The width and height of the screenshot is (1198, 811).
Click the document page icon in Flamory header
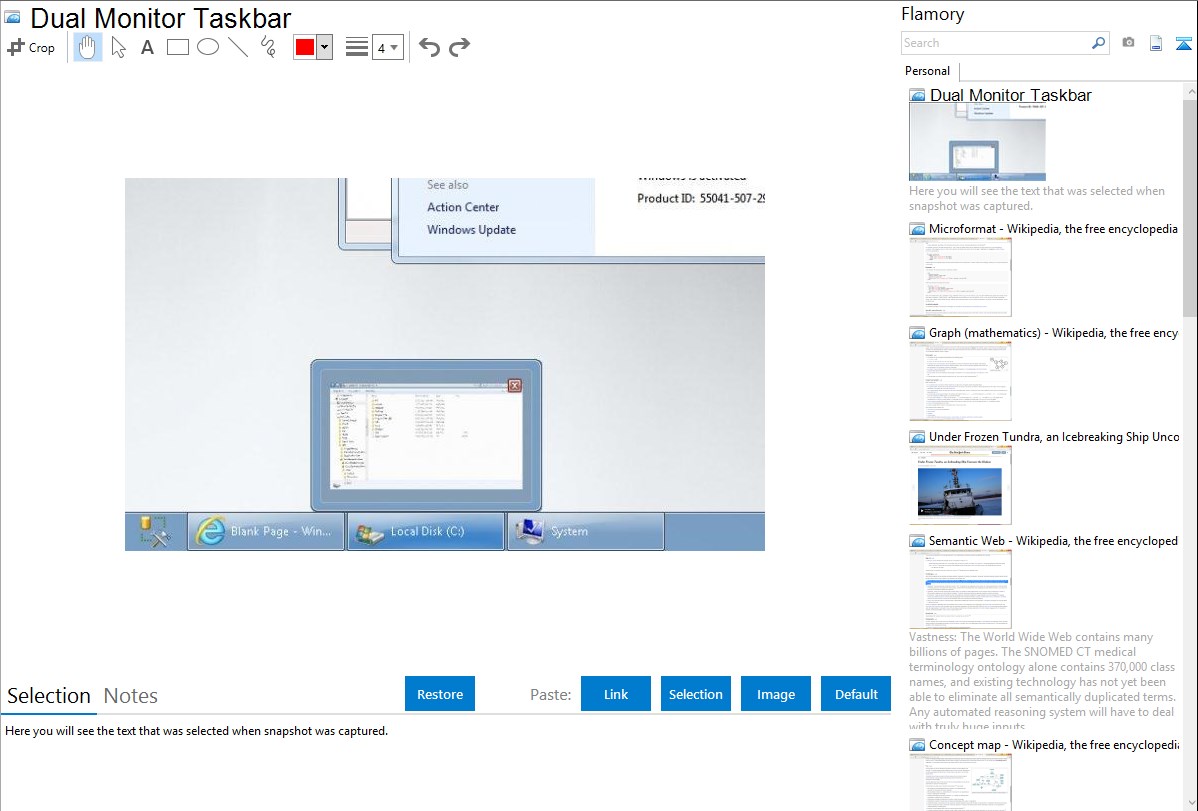[1156, 43]
